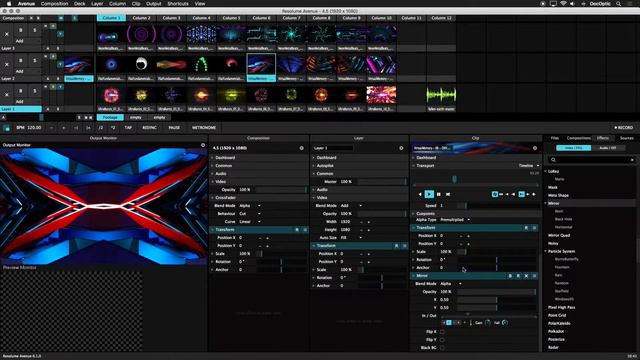
Task: Halve the BPM with /2 button
Action: point(101,128)
